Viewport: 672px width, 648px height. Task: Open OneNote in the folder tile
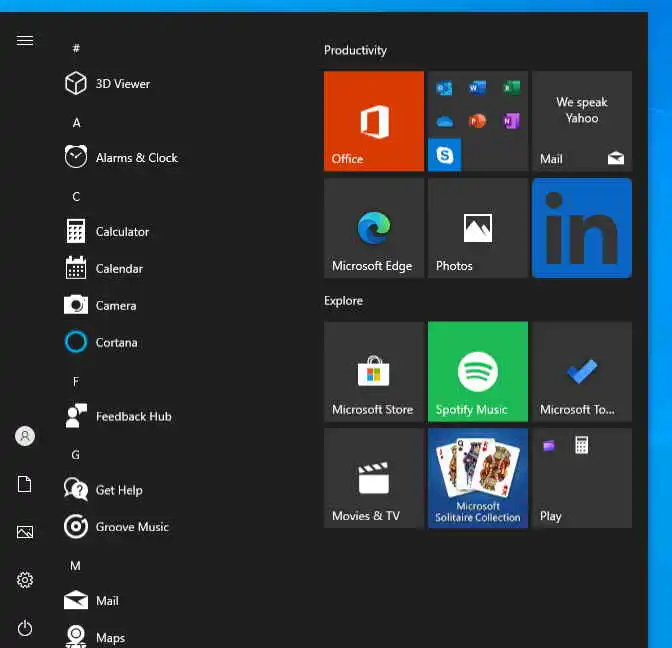[x=511, y=121]
